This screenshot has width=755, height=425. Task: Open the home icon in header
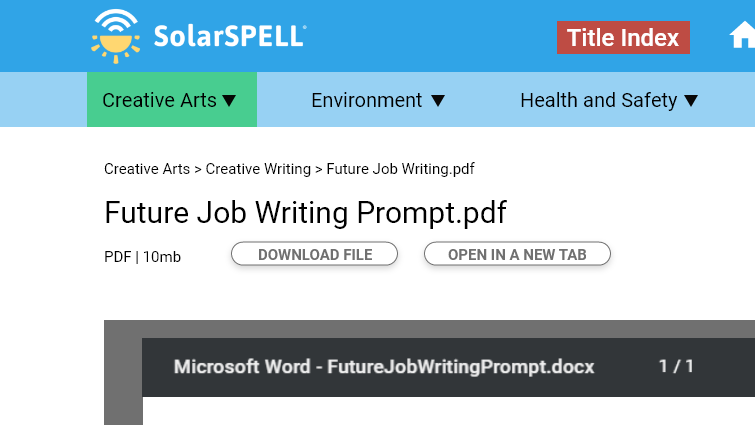pyautogui.click(x=742, y=36)
